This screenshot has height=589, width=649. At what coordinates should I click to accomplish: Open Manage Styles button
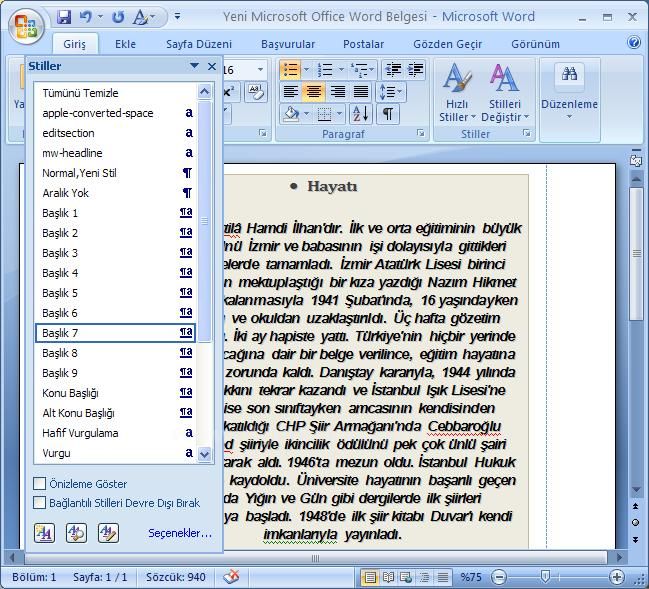point(108,533)
